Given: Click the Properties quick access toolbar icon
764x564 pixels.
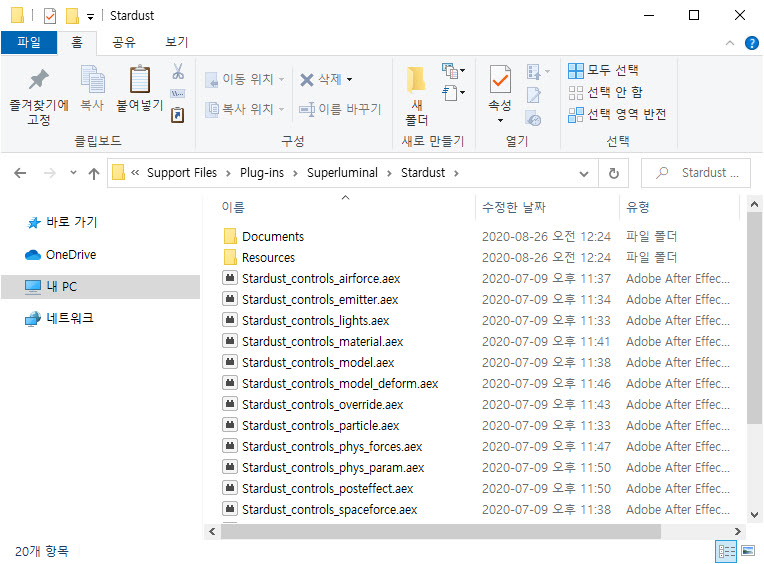Looking at the screenshot, I should pos(50,16).
